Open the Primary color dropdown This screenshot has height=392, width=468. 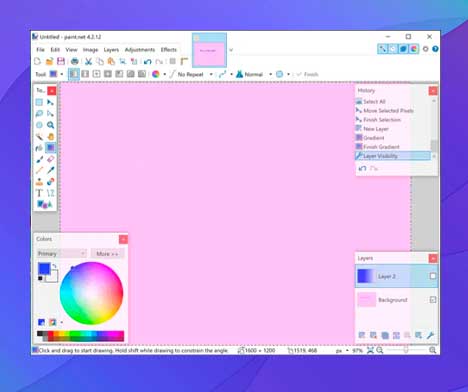(x=61, y=254)
